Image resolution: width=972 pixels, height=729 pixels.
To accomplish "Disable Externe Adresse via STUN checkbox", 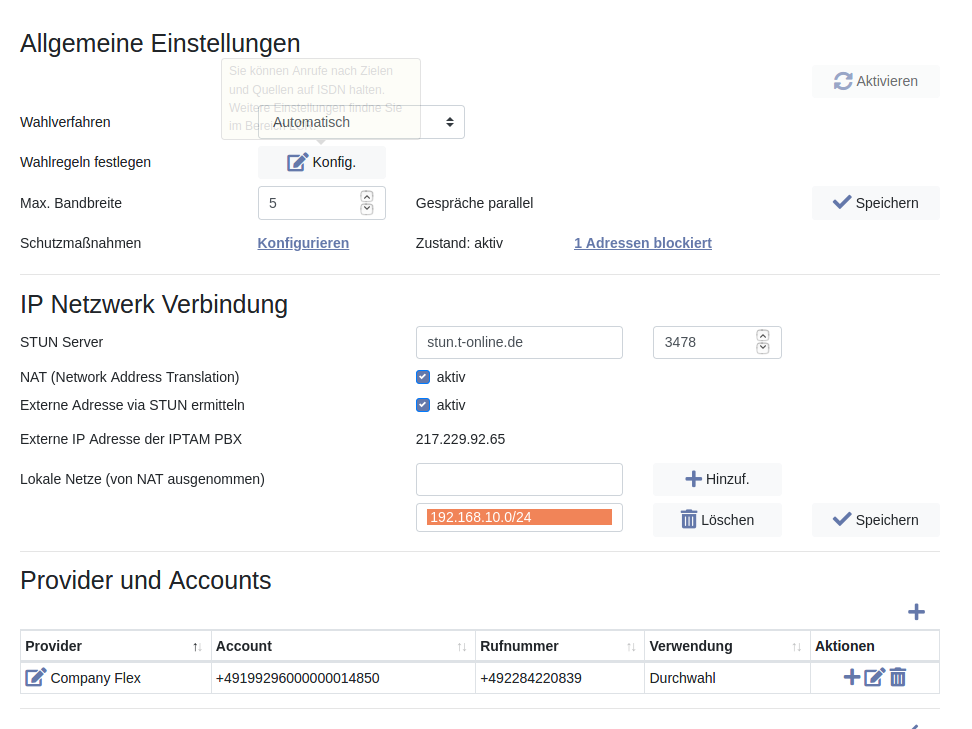I will coord(423,405).
